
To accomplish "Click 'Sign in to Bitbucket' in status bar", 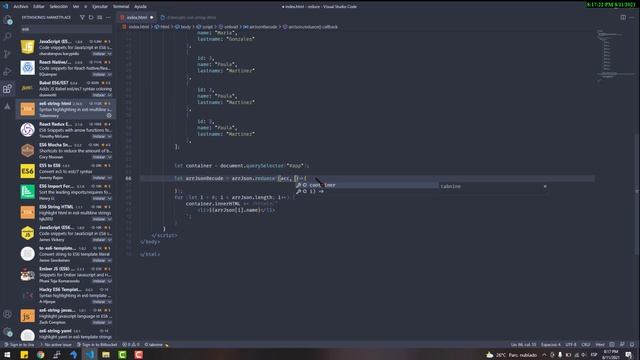I will coord(98,344).
